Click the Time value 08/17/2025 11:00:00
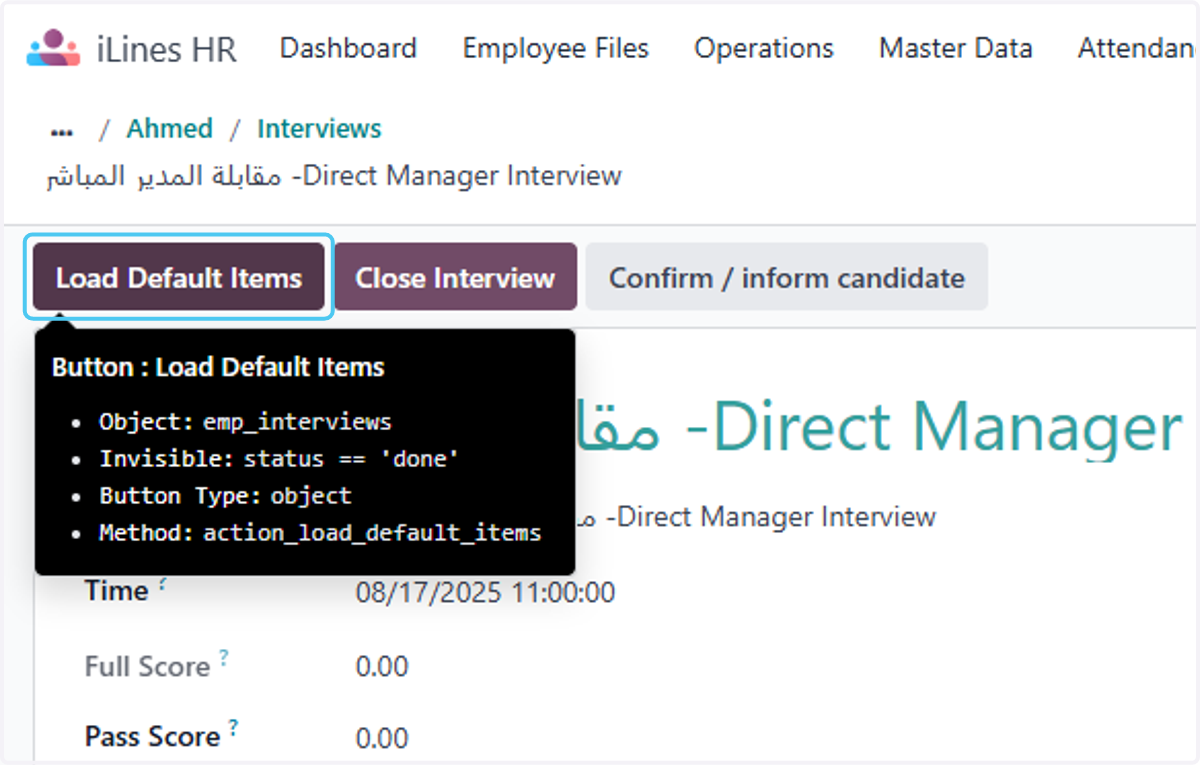Screen dimensions: 1200x765 tap(485, 593)
